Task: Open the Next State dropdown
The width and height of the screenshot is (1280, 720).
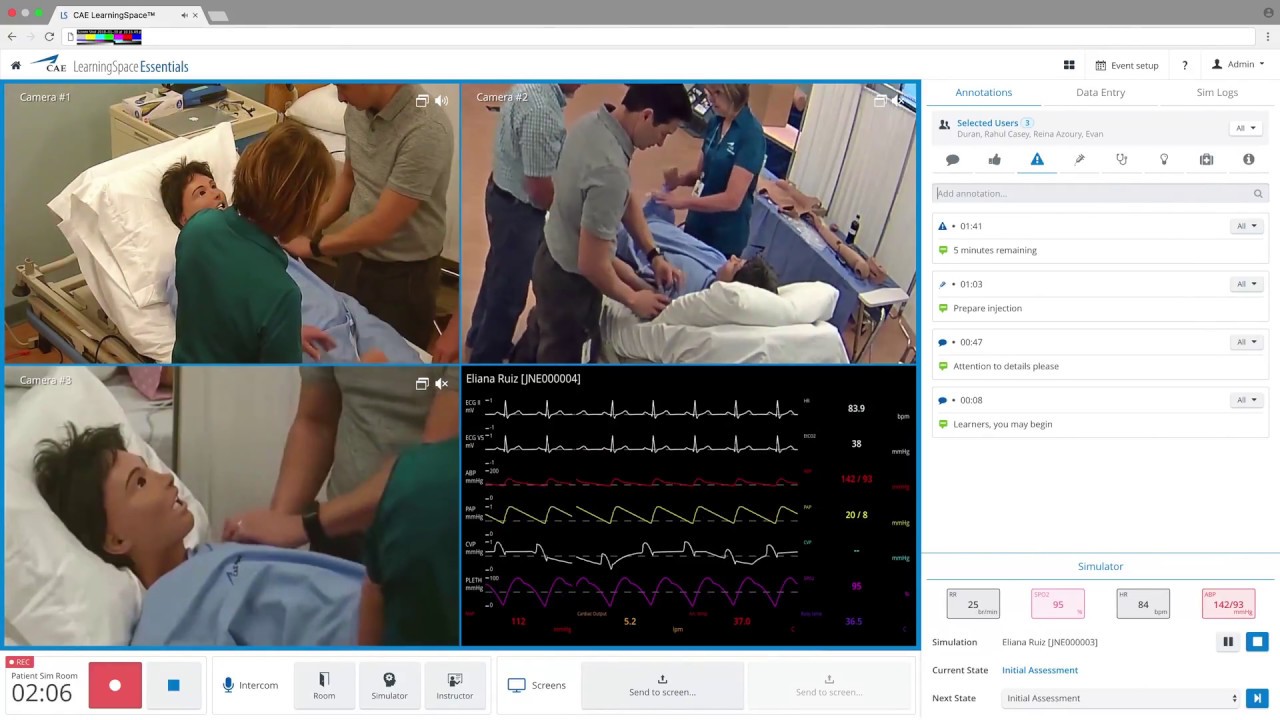Action: tap(1121, 698)
